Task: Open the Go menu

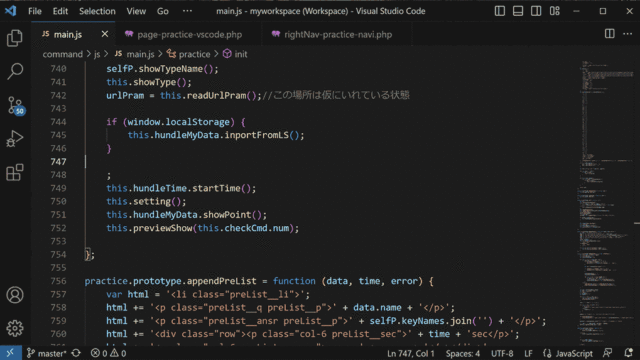Action: (162, 11)
